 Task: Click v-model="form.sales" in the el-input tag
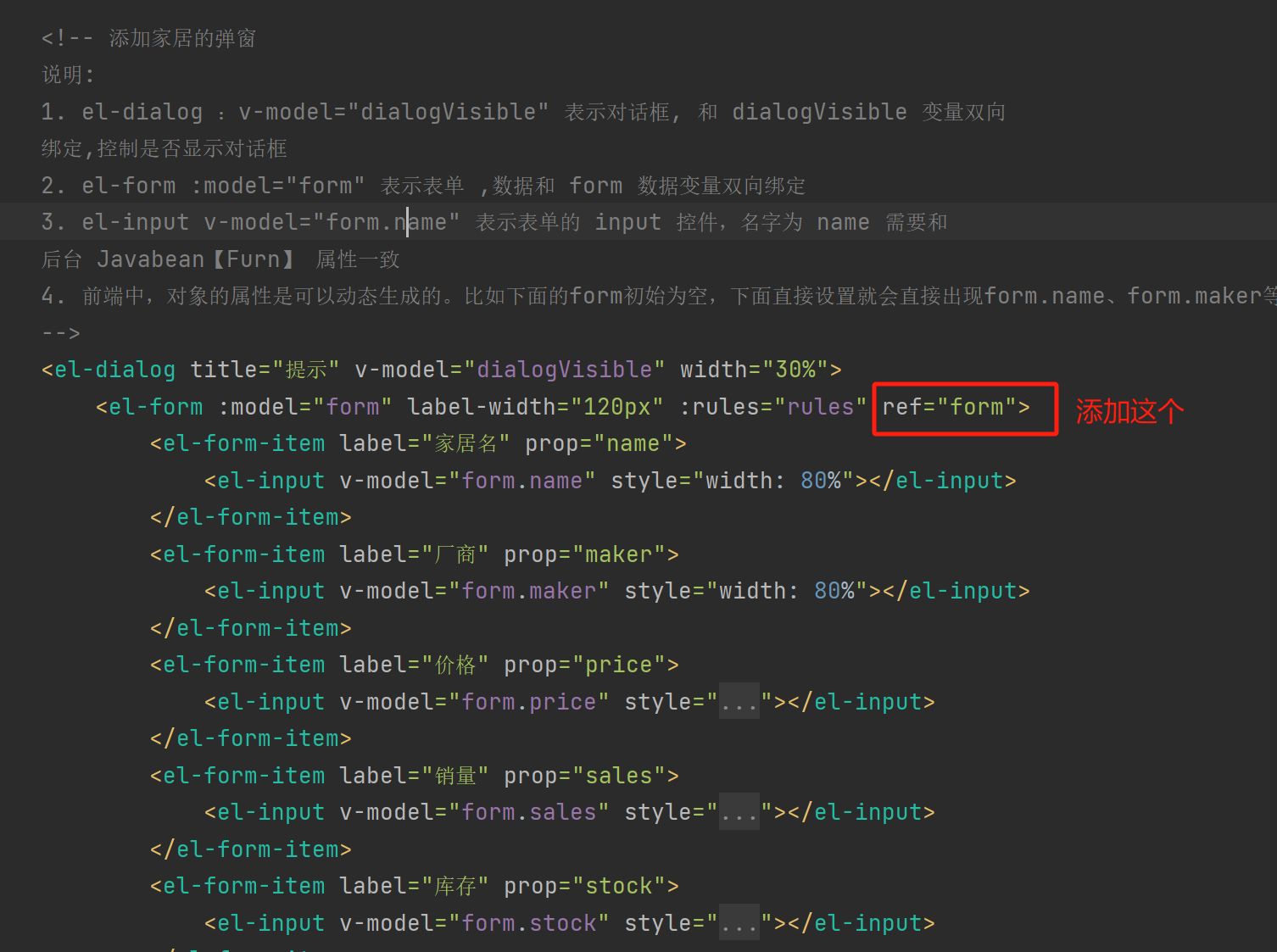pos(475,812)
